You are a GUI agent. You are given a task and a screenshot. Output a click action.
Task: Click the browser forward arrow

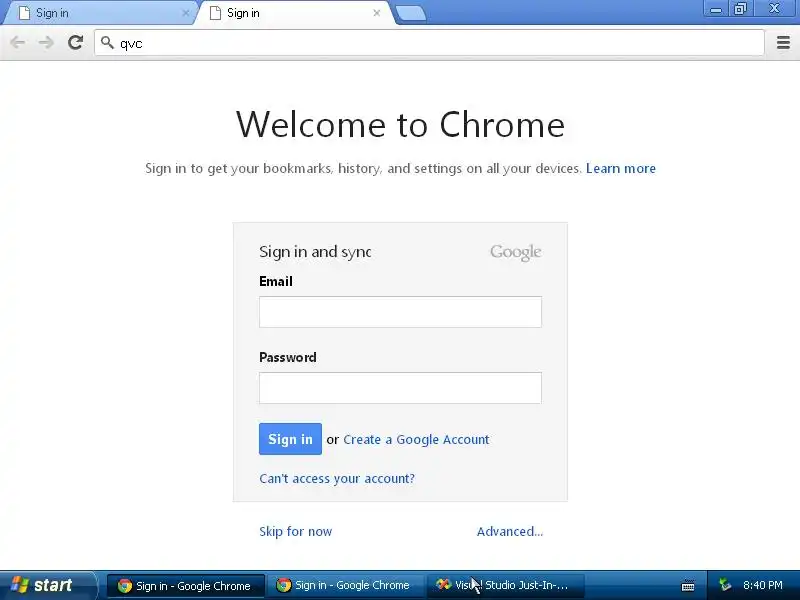pos(46,42)
